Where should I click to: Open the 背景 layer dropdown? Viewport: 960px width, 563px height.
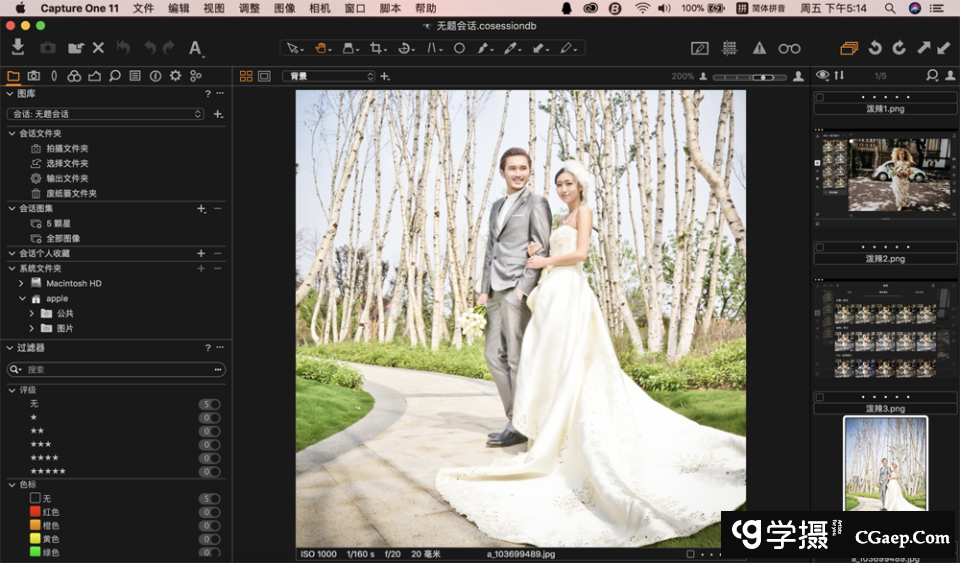pos(328,76)
